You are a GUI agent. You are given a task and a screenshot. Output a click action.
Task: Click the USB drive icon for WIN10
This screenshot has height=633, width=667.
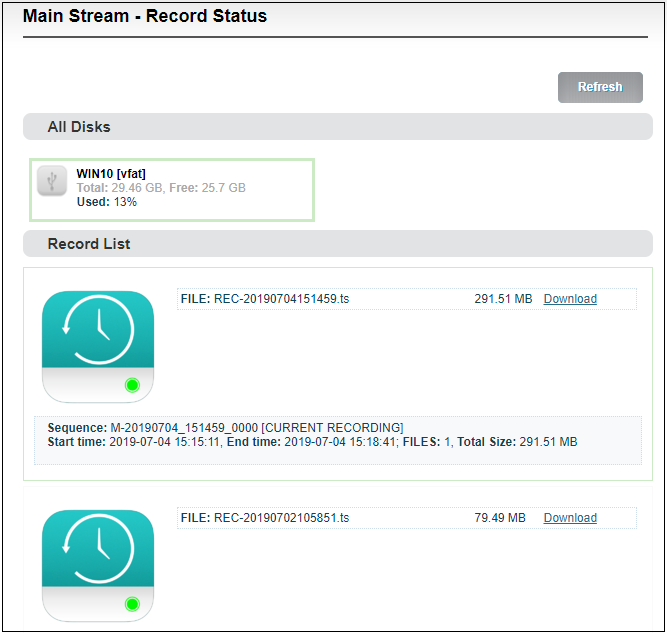[52, 181]
